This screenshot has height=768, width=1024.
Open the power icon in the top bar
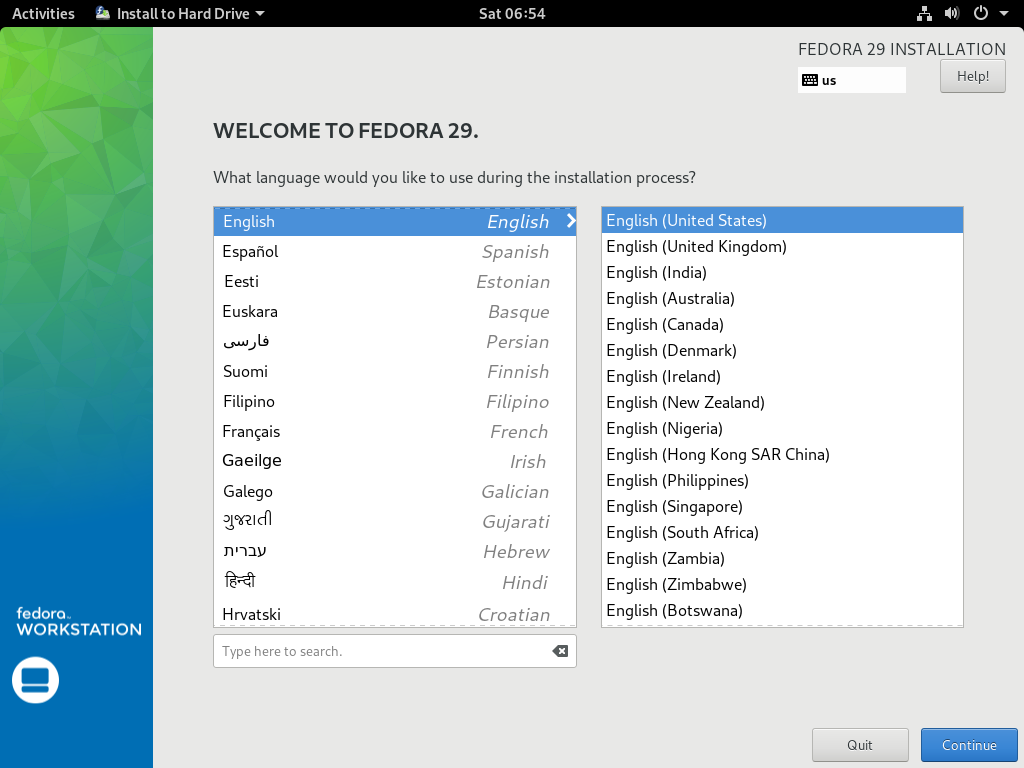[981, 13]
